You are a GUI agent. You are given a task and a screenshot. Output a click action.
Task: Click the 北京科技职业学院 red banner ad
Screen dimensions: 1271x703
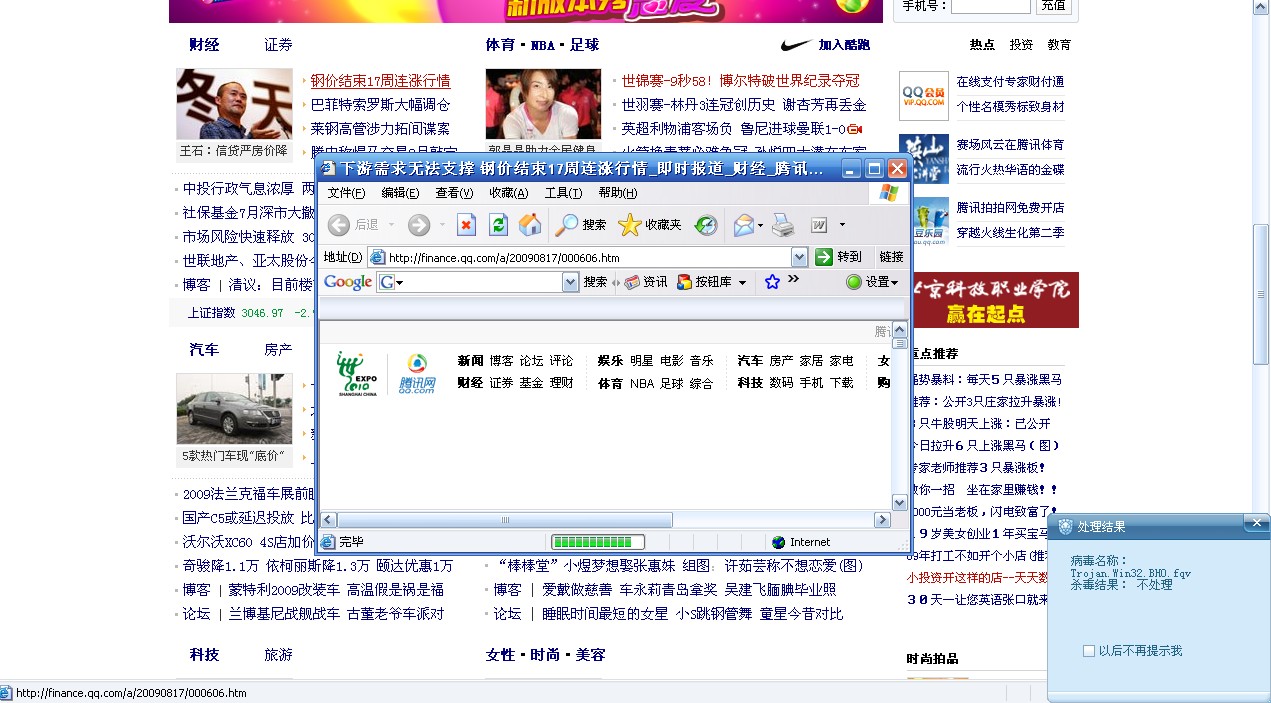tap(994, 300)
